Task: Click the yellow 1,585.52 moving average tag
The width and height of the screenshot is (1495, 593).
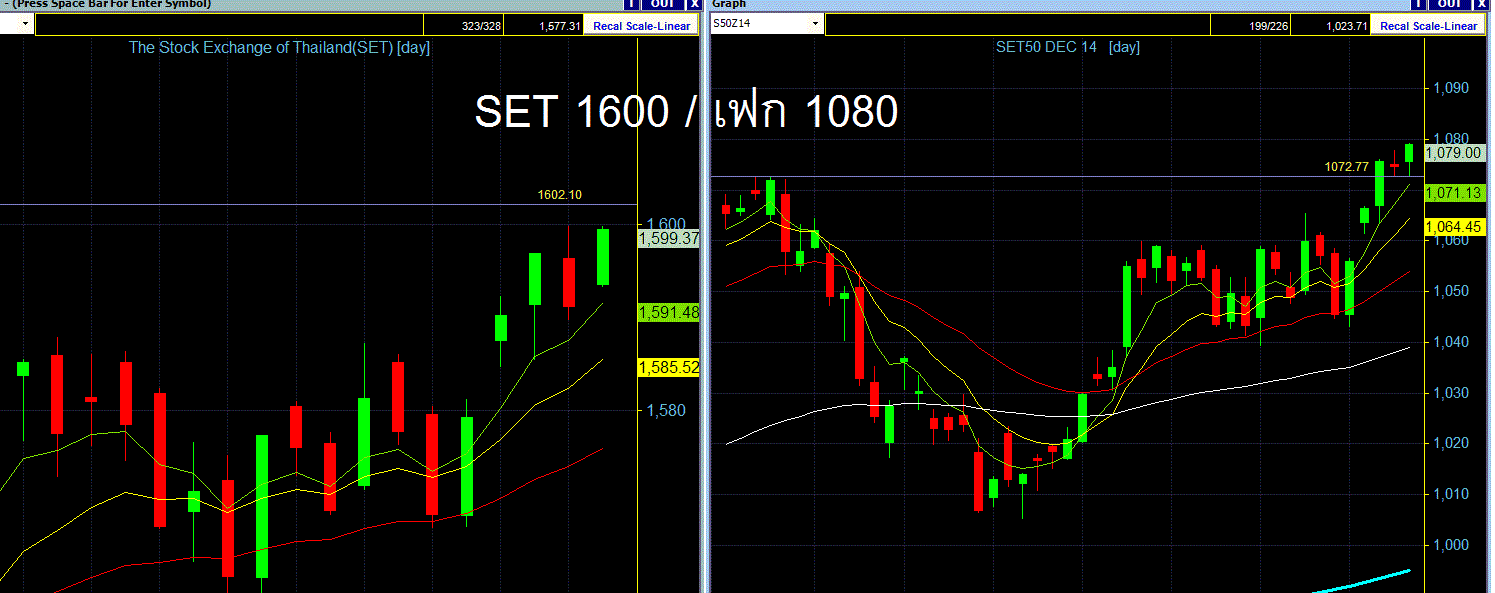Action: coord(668,367)
